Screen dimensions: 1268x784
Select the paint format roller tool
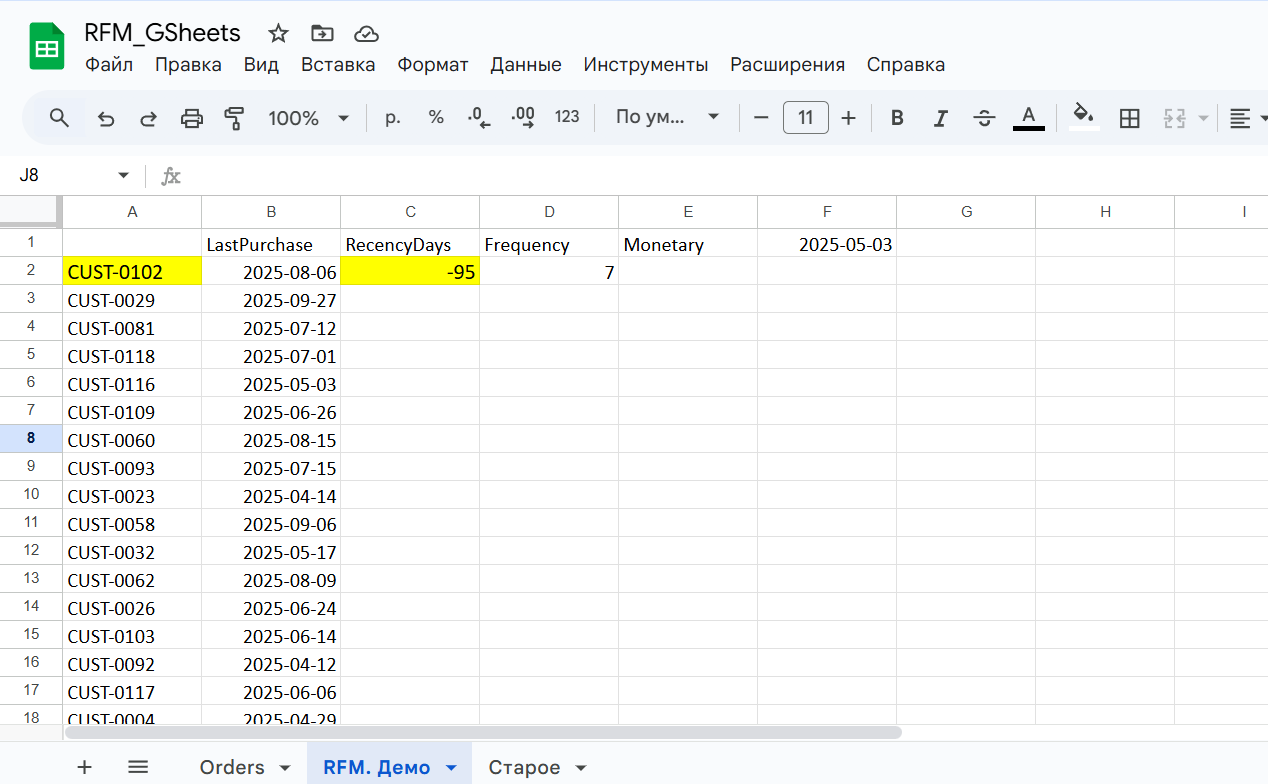point(234,118)
